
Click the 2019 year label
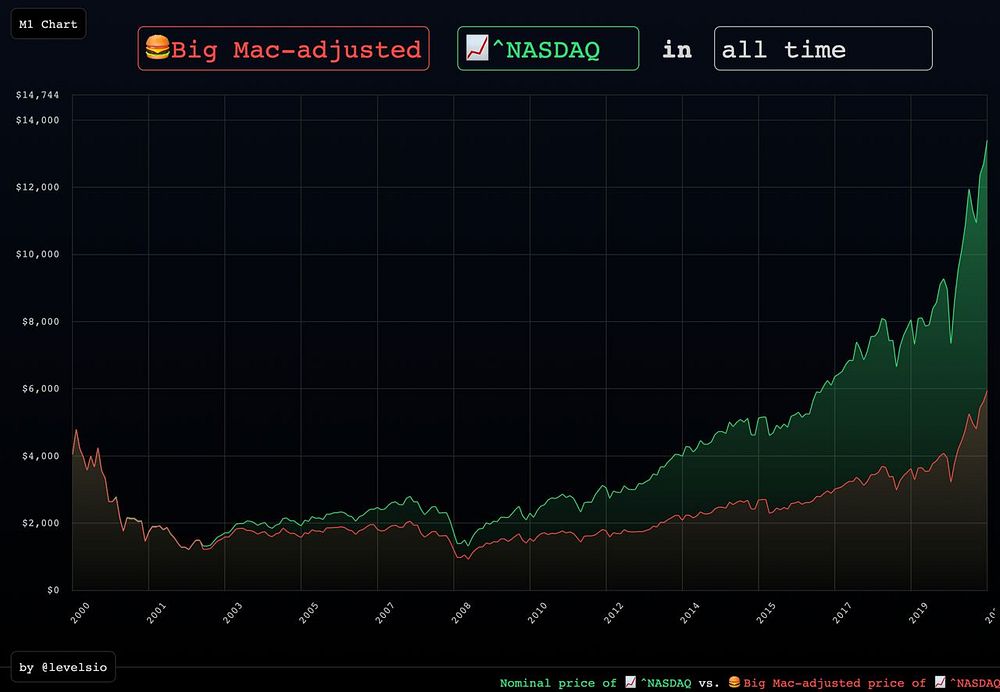point(918,613)
